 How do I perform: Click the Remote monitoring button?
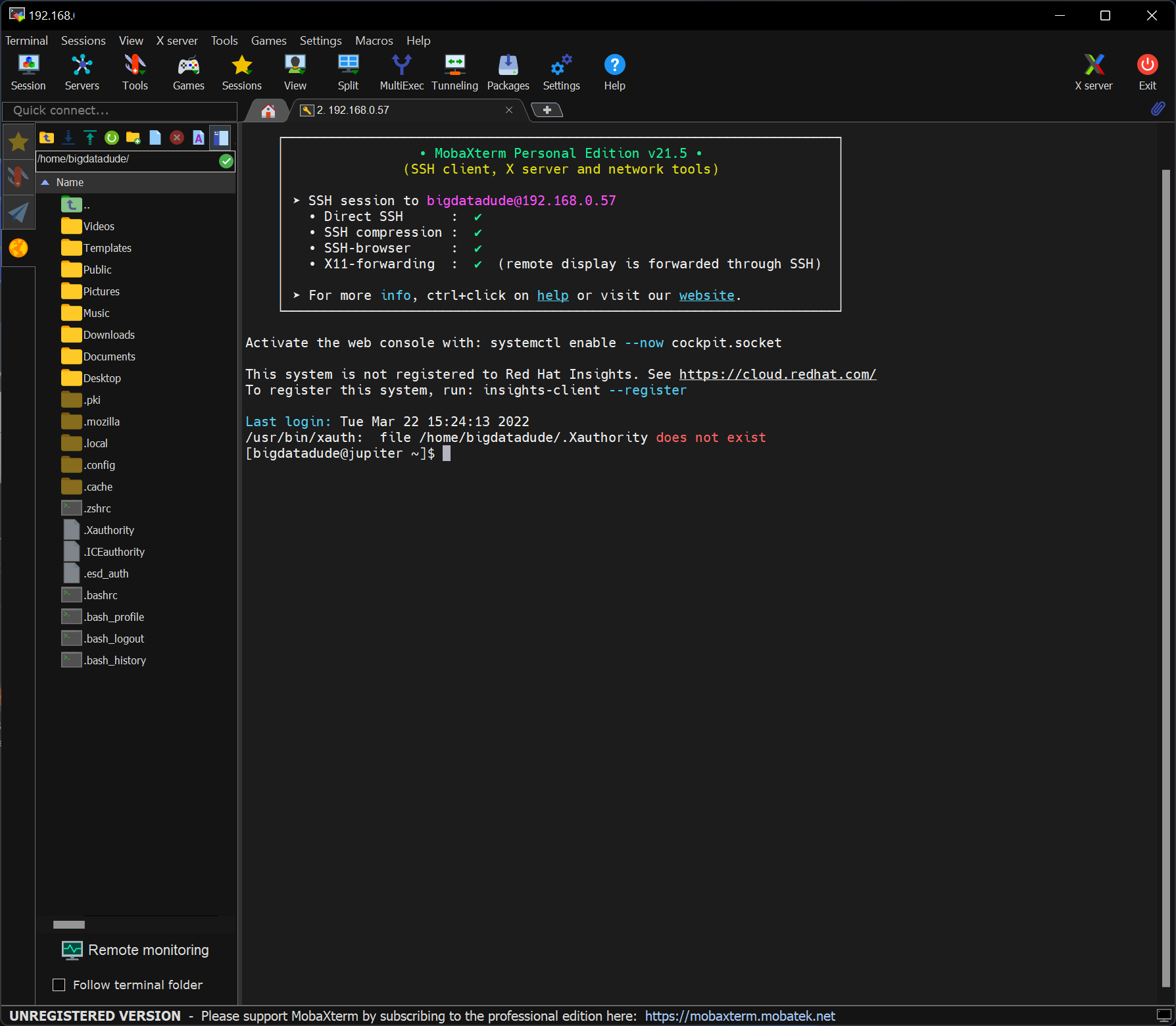135,950
